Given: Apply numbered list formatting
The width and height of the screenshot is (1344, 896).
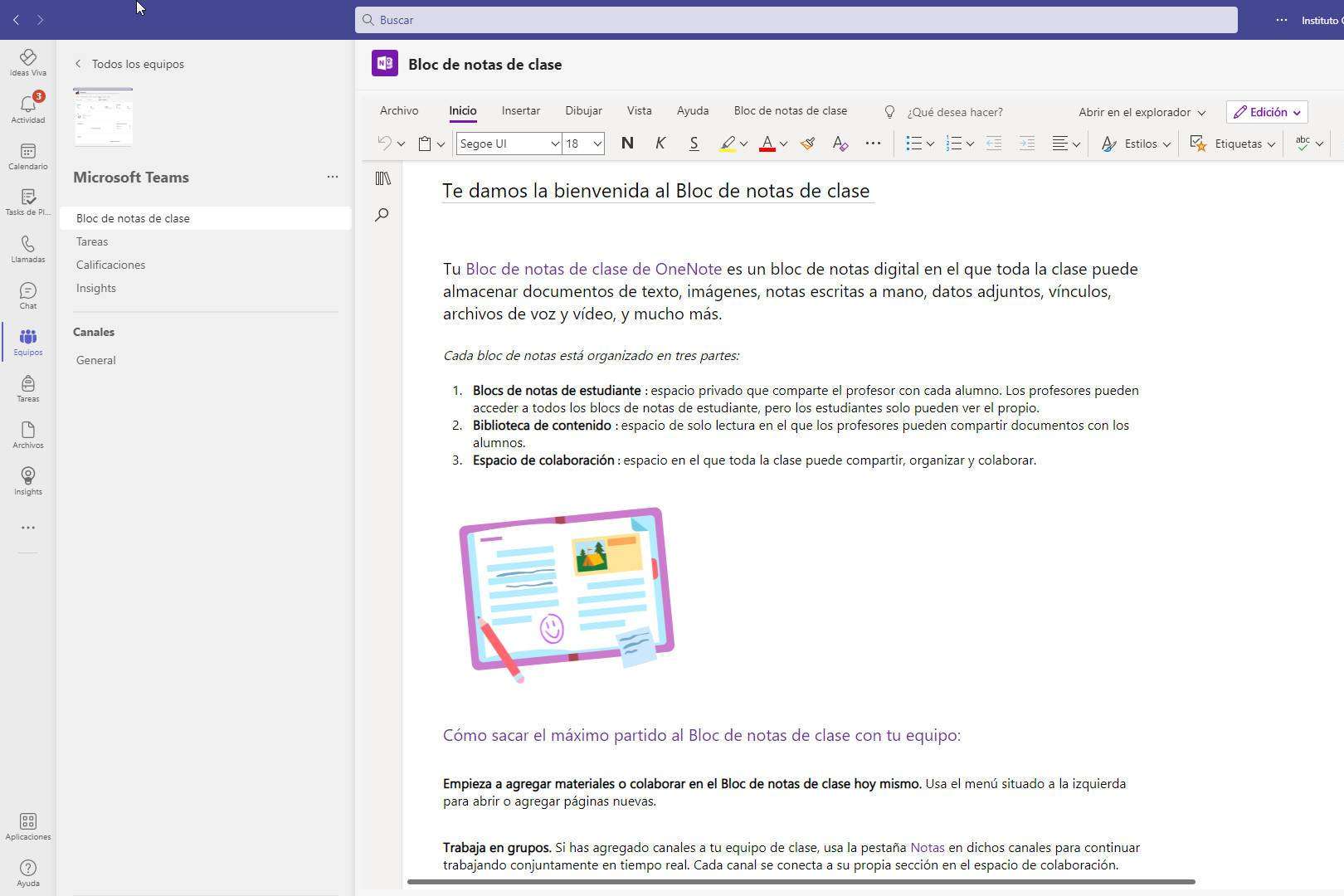Looking at the screenshot, I should point(953,144).
